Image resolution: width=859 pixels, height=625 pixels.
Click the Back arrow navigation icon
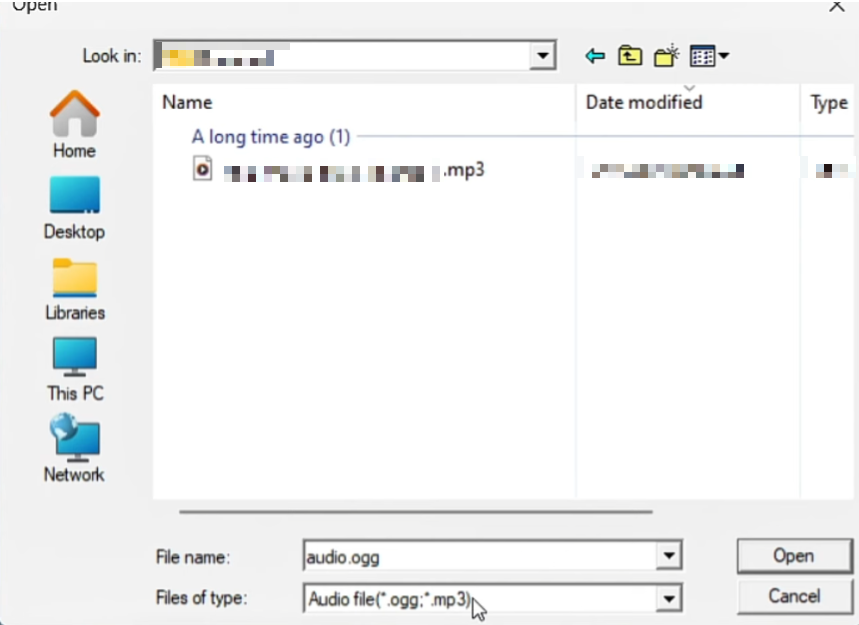coord(596,56)
